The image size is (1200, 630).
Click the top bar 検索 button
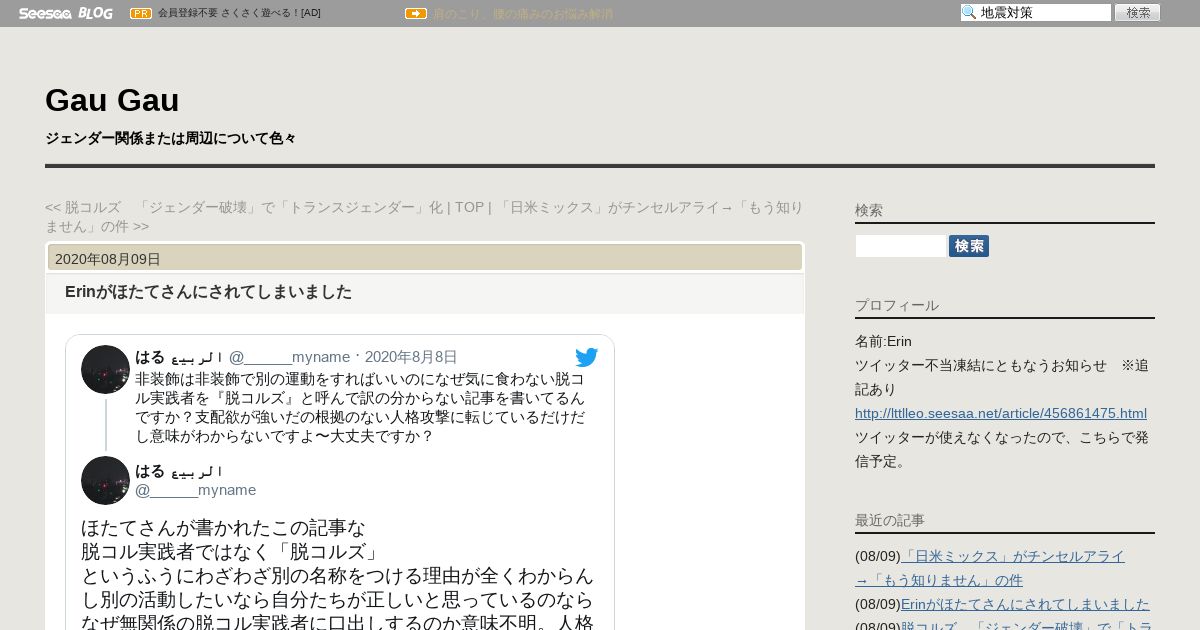click(1138, 12)
